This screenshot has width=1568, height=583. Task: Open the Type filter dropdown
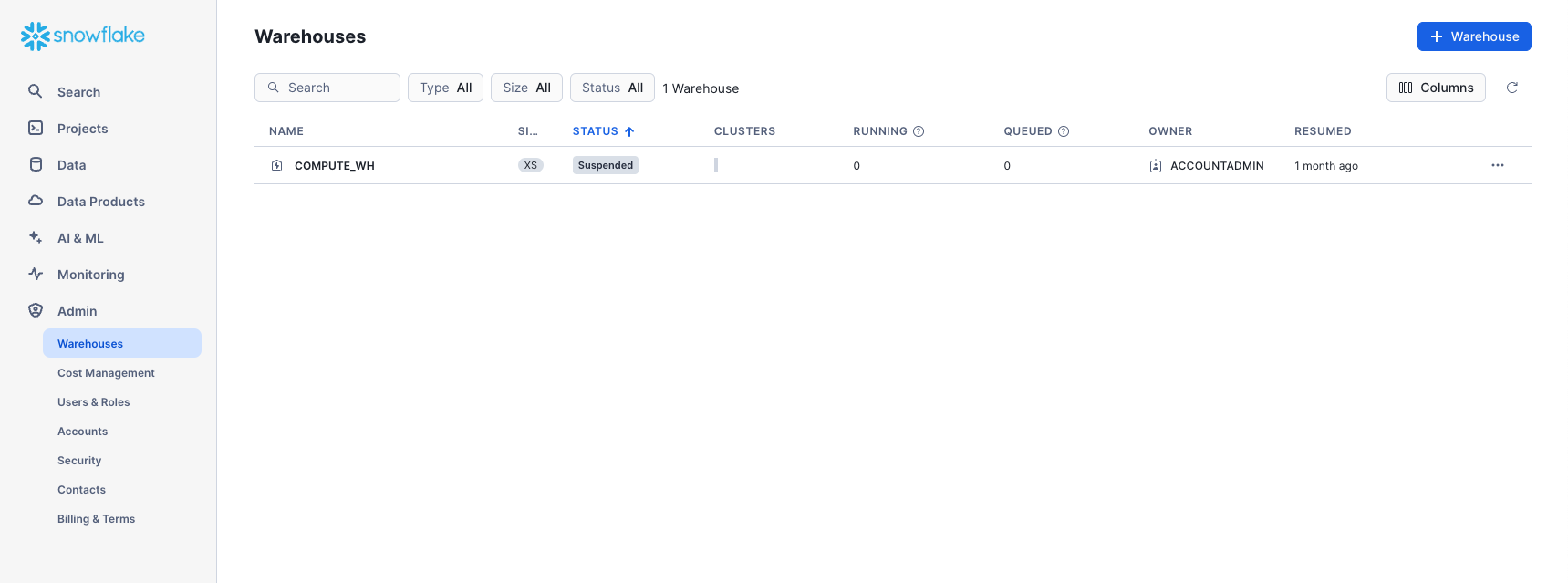(x=445, y=88)
